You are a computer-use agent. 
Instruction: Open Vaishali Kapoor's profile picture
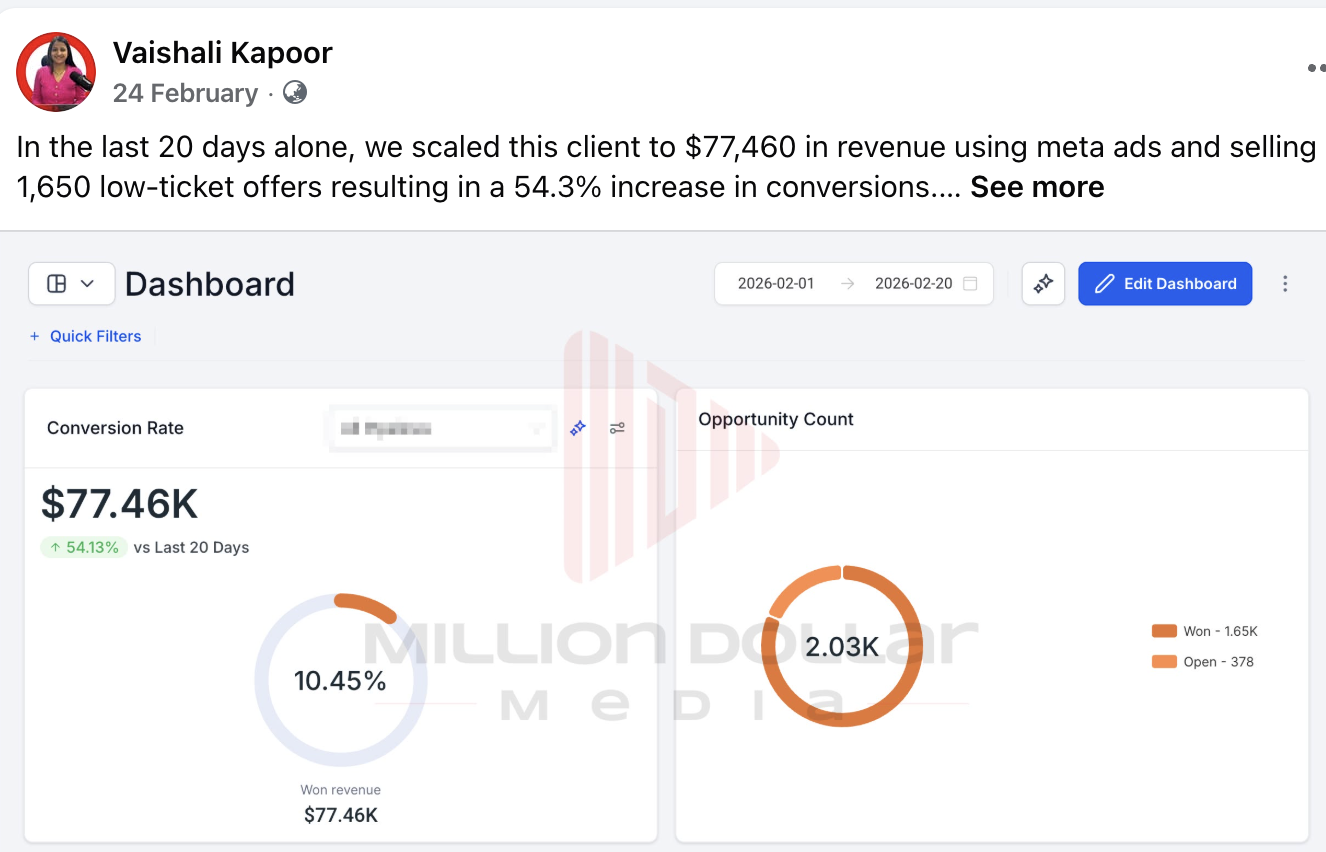(56, 71)
